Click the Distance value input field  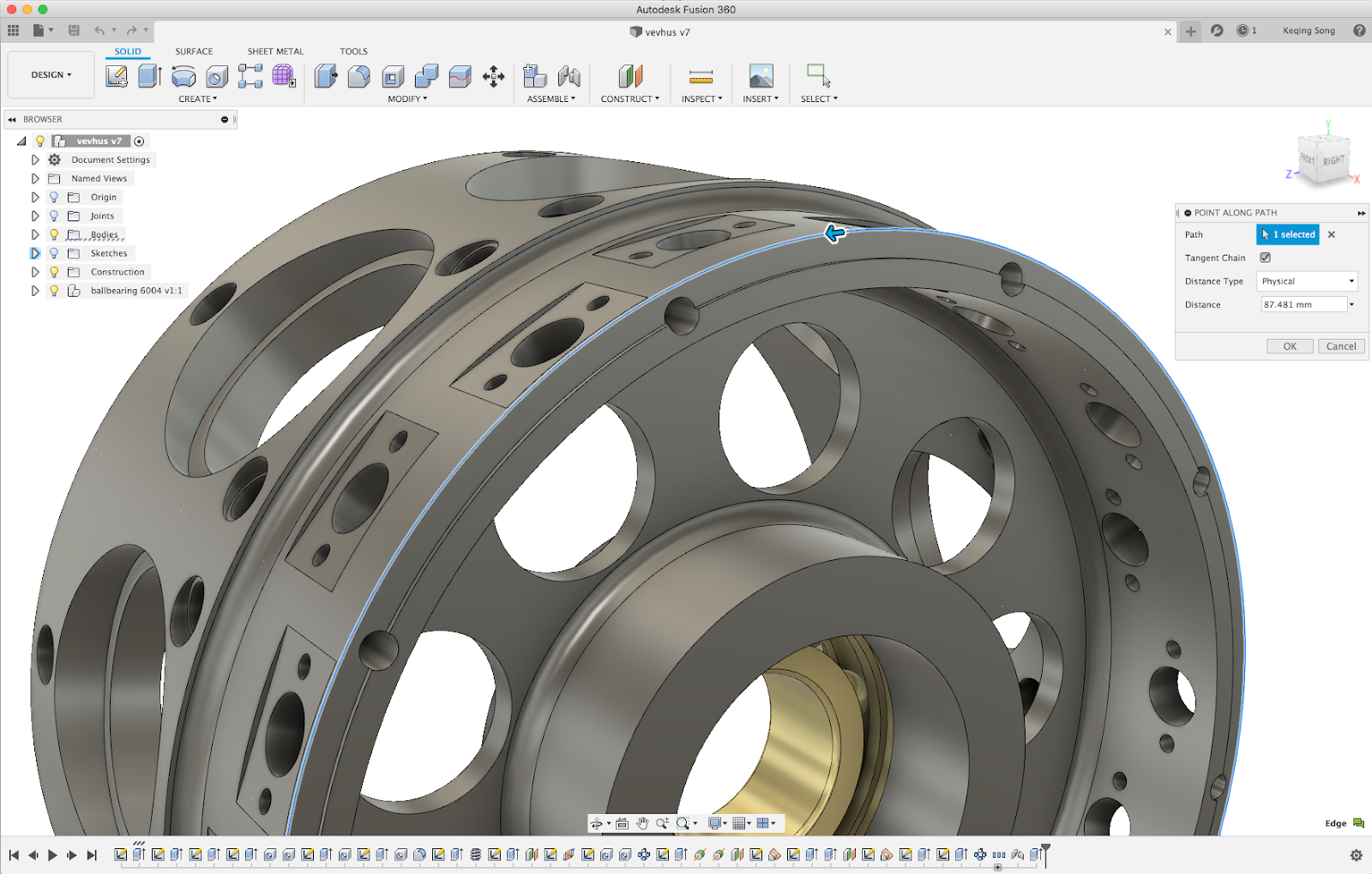[x=1303, y=304]
